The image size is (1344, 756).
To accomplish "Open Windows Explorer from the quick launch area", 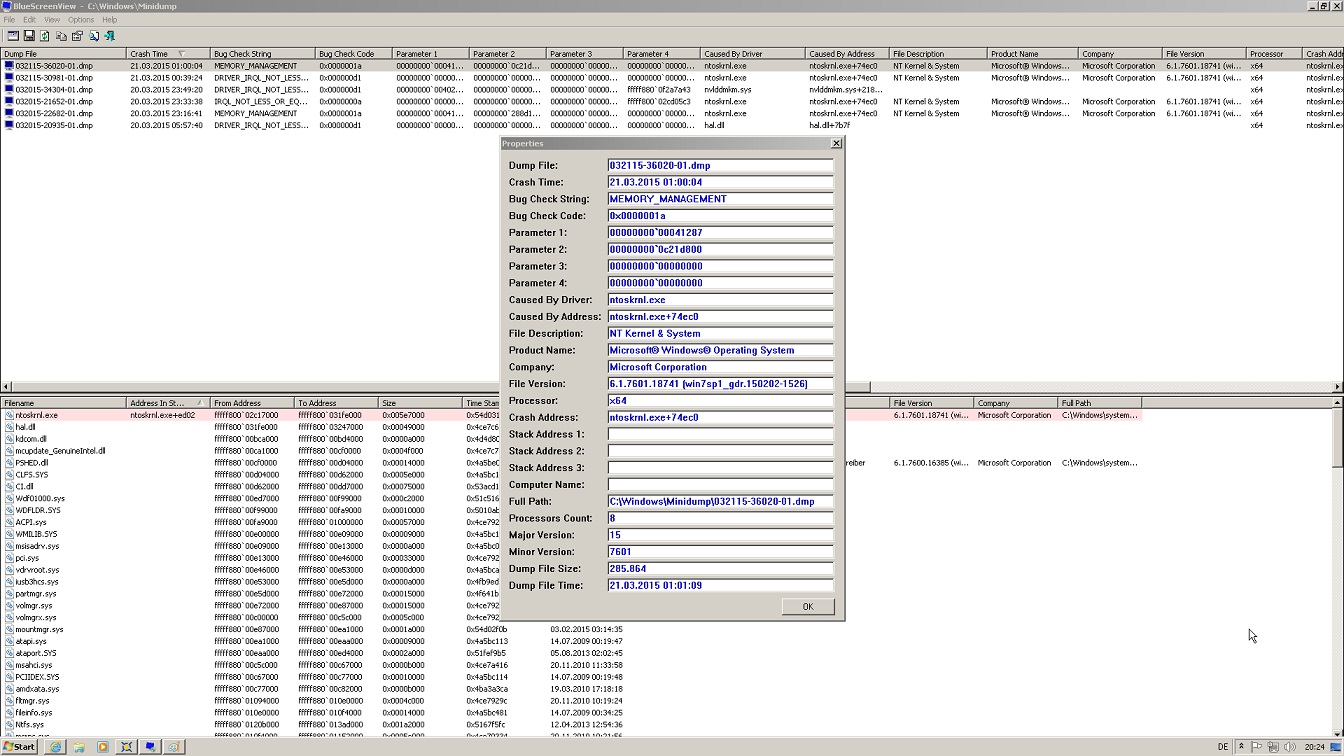I will coord(79,746).
